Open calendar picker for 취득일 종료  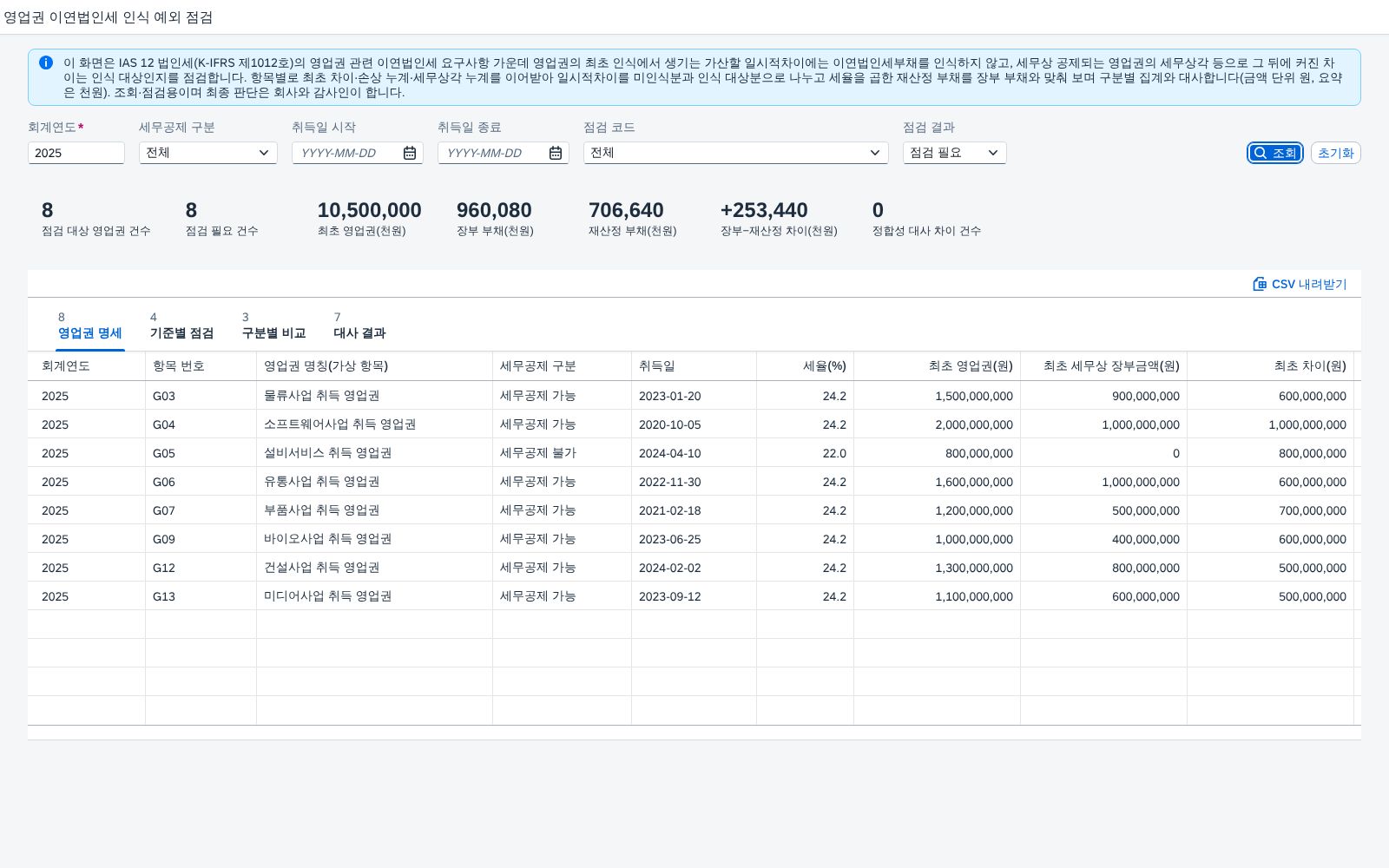coord(556,153)
